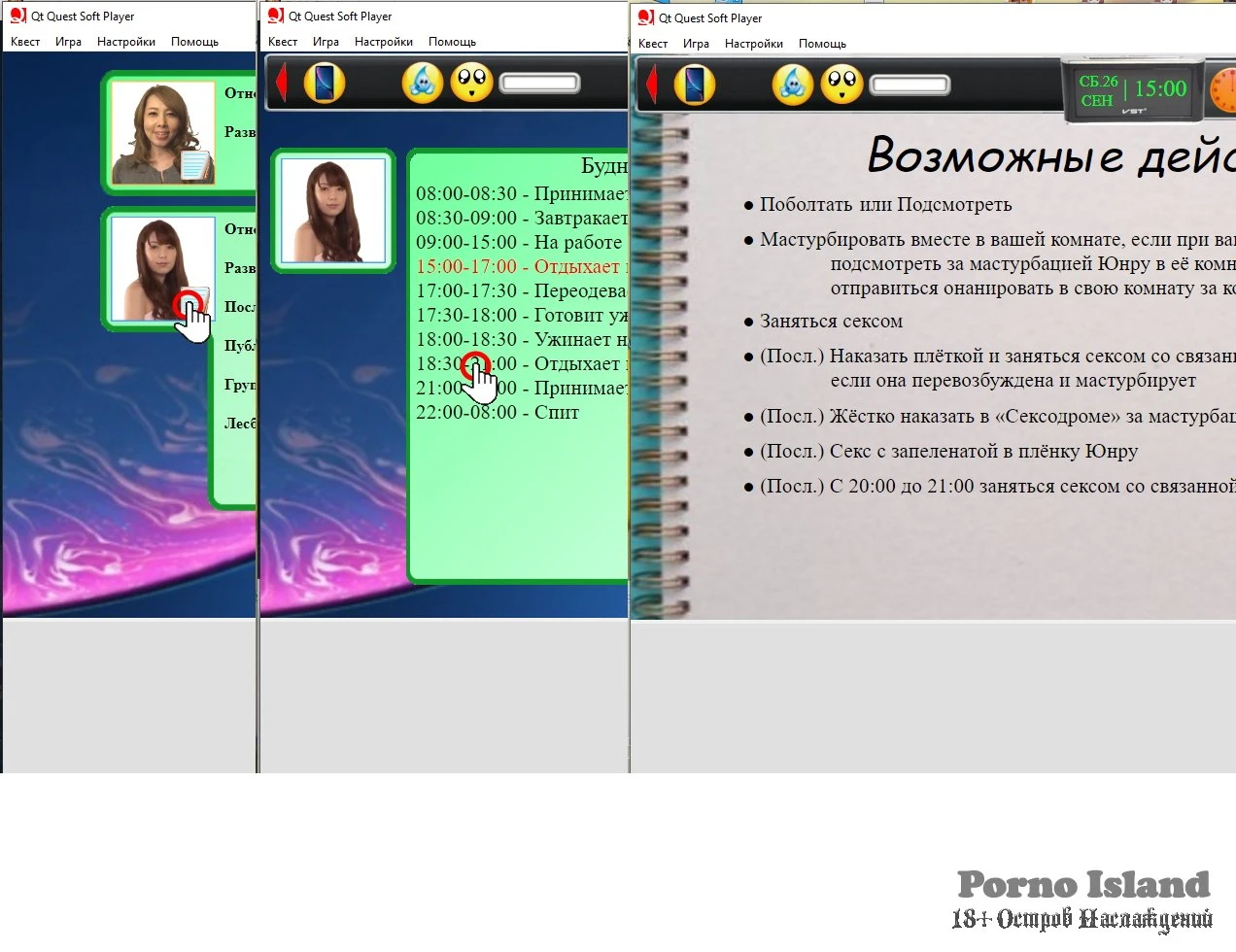Viewport: 1236px width, 952px height.
Task: Open the Помощь menu in the rightmost window
Action: click(x=822, y=44)
